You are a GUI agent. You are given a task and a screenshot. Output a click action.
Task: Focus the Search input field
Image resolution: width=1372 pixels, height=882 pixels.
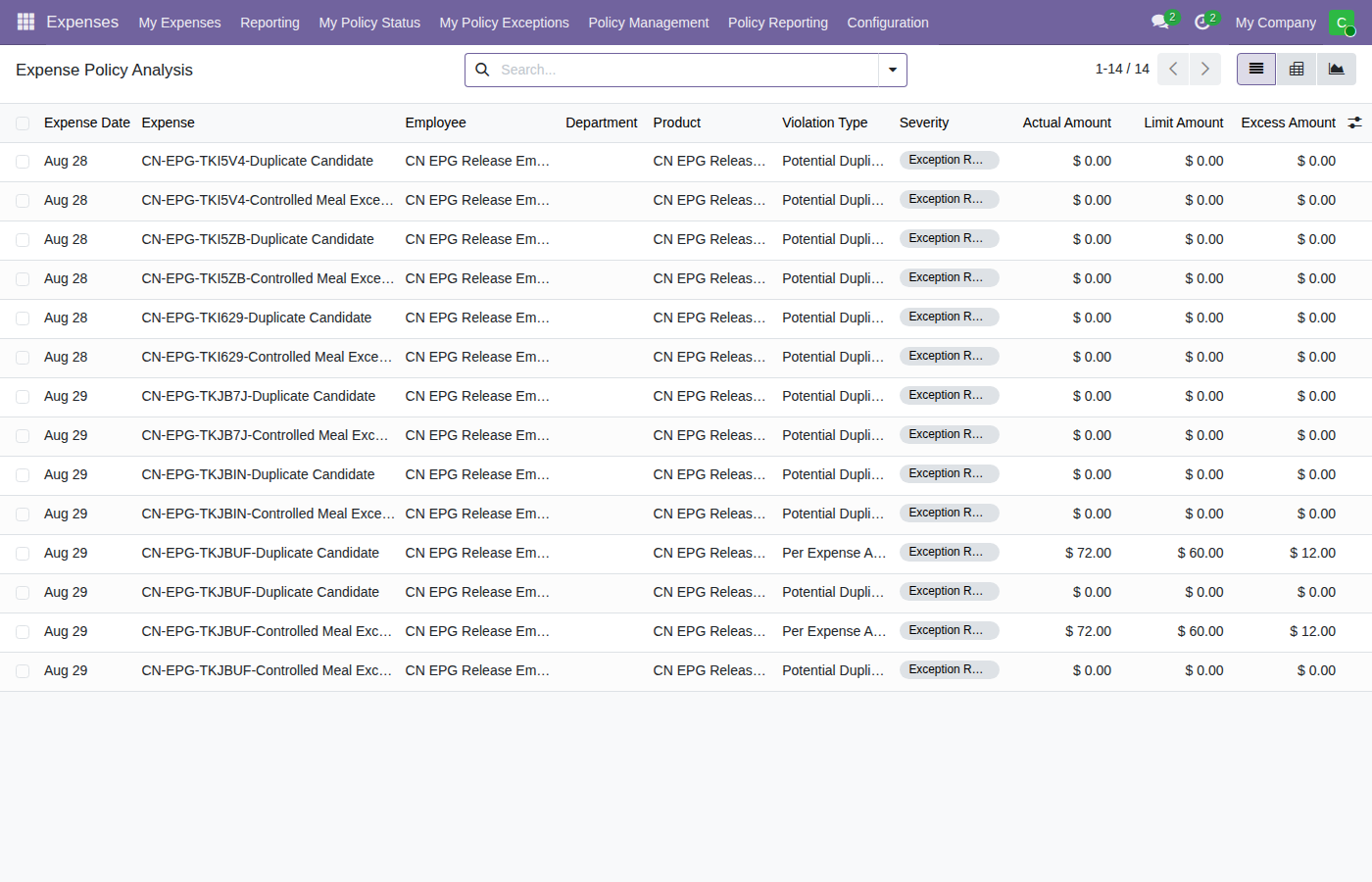pyautogui.click(x=686, y=70)
